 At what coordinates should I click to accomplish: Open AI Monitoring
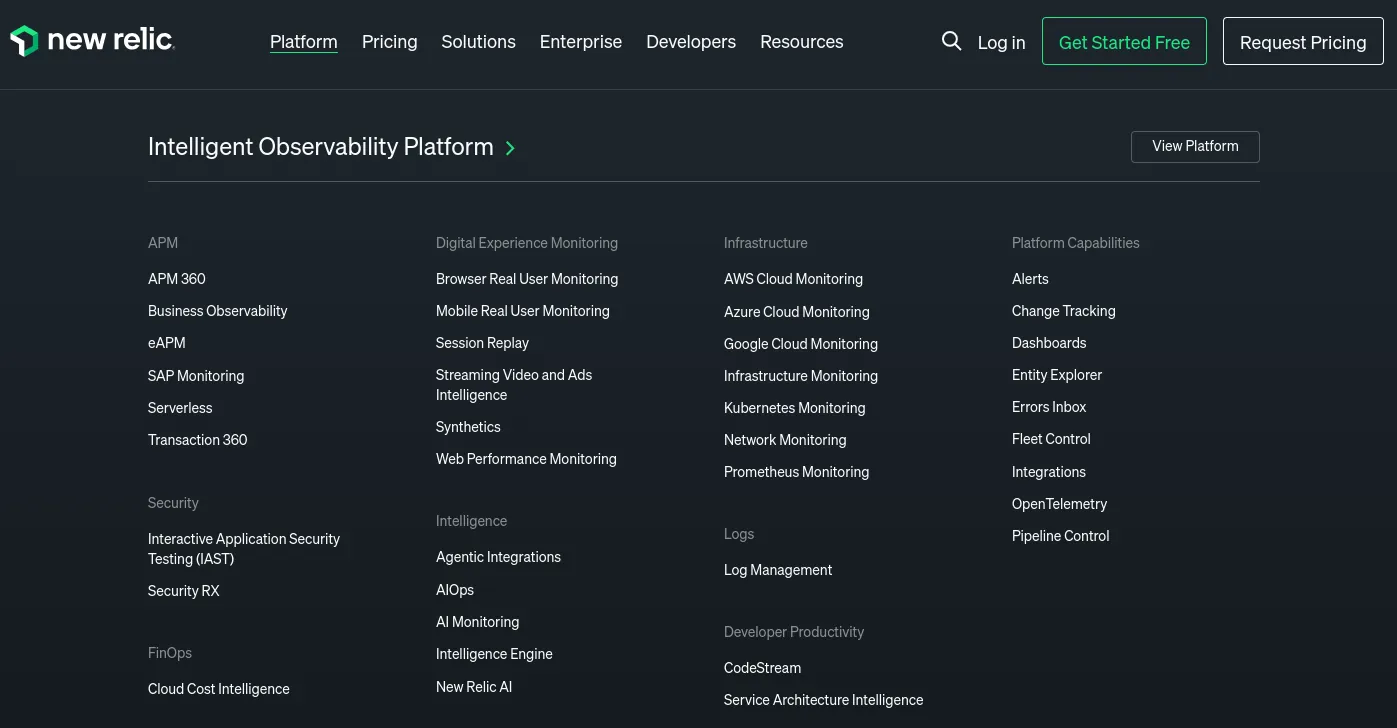477,622
